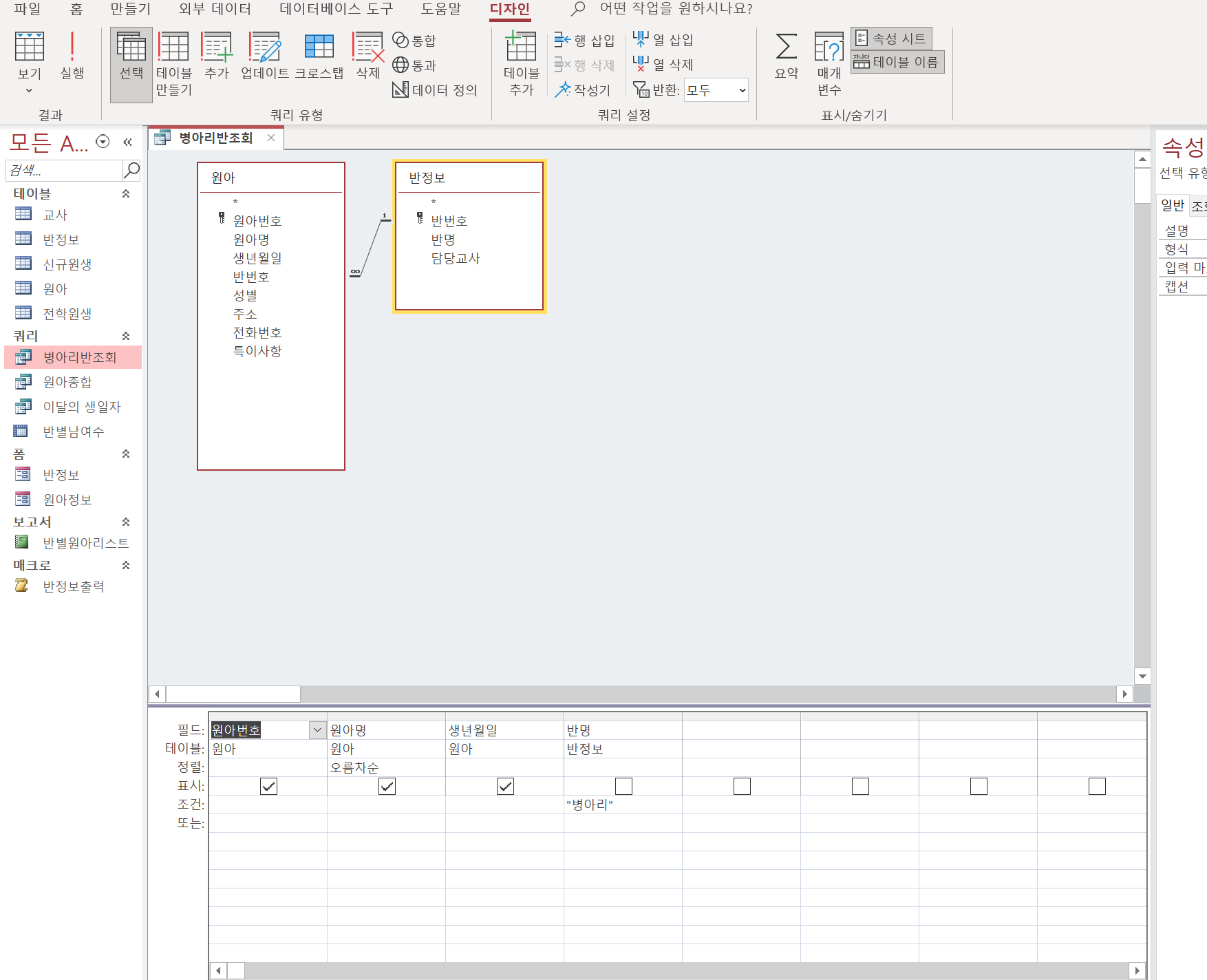Collapse the 쿼리 group in navigation pane

126,336
